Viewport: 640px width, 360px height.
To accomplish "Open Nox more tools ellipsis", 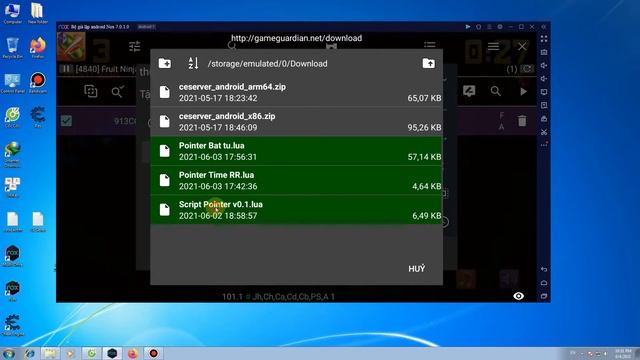I will point(544,145).
